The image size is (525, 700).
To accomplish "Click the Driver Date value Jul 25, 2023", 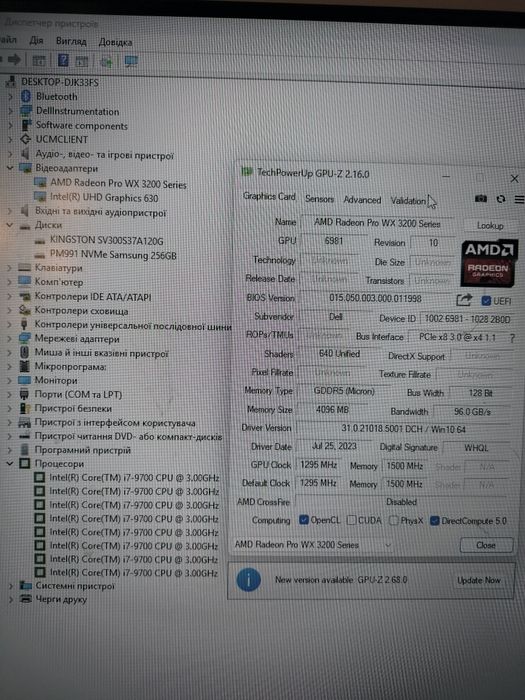I will tap(334, 446).
